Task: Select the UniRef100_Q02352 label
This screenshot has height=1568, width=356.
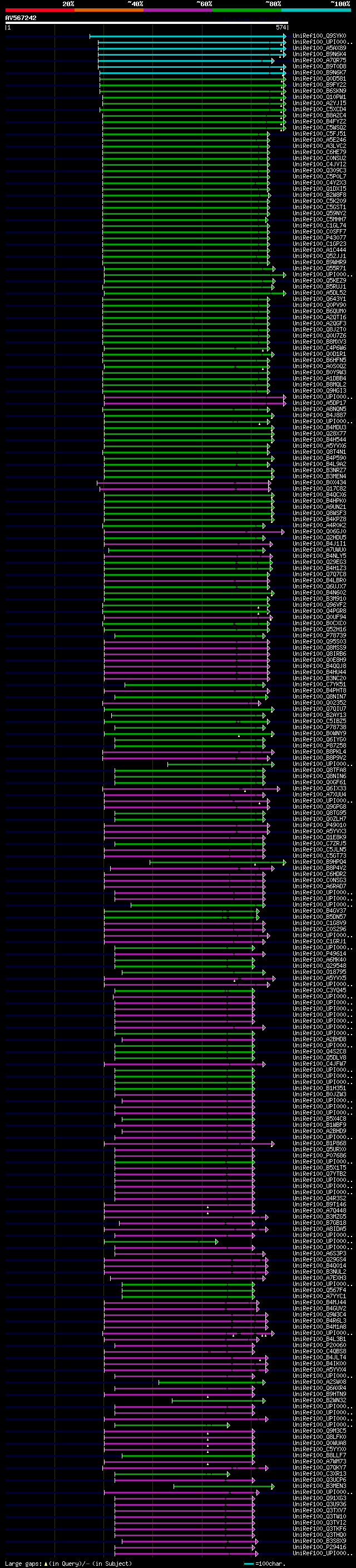Action: click(319, 703)
